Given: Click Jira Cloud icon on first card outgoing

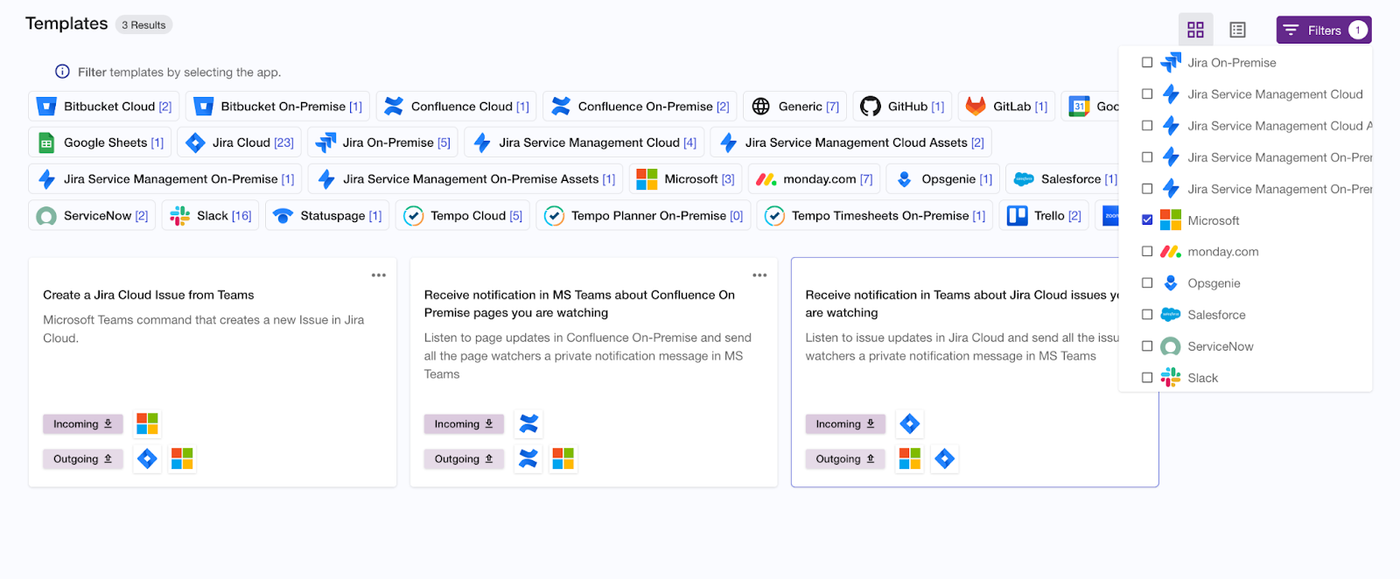Looking at the screenshot, I should coord(147,459).
